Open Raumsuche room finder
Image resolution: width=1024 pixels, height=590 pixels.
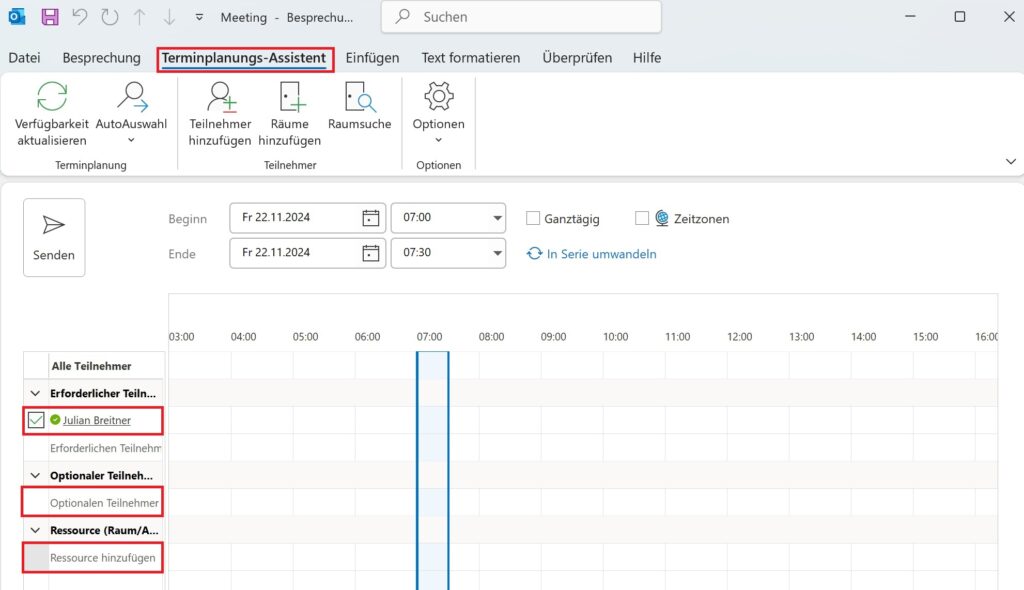(x=360, y=106)
